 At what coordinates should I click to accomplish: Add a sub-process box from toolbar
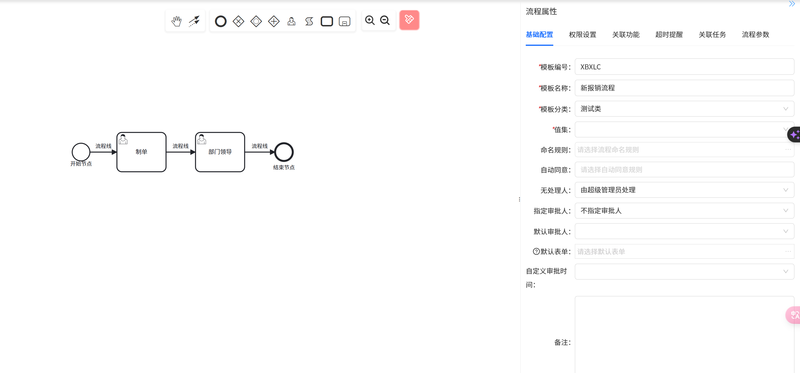point(345,21)
